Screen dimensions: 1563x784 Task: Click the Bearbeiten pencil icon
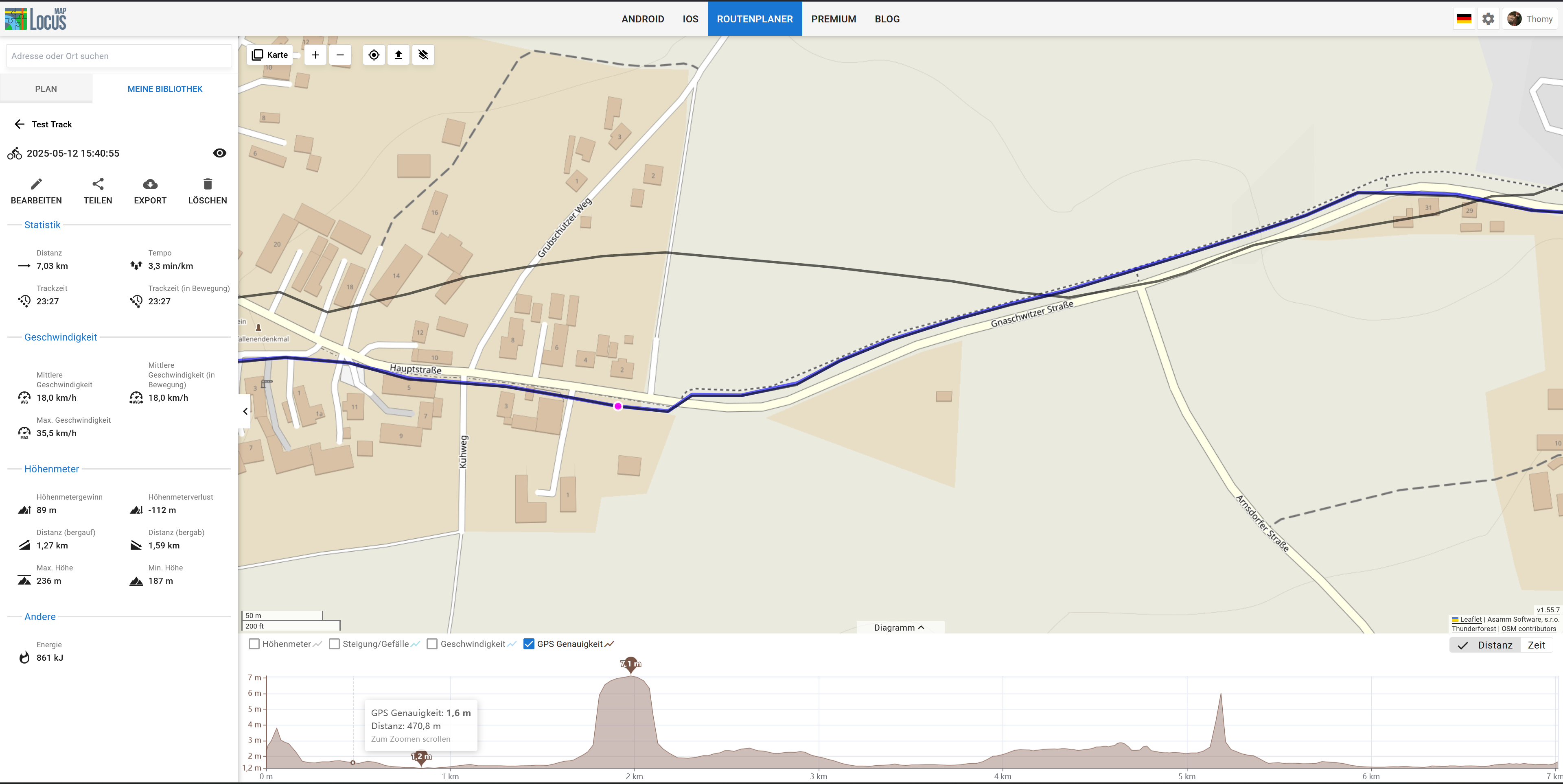[36, 184]
